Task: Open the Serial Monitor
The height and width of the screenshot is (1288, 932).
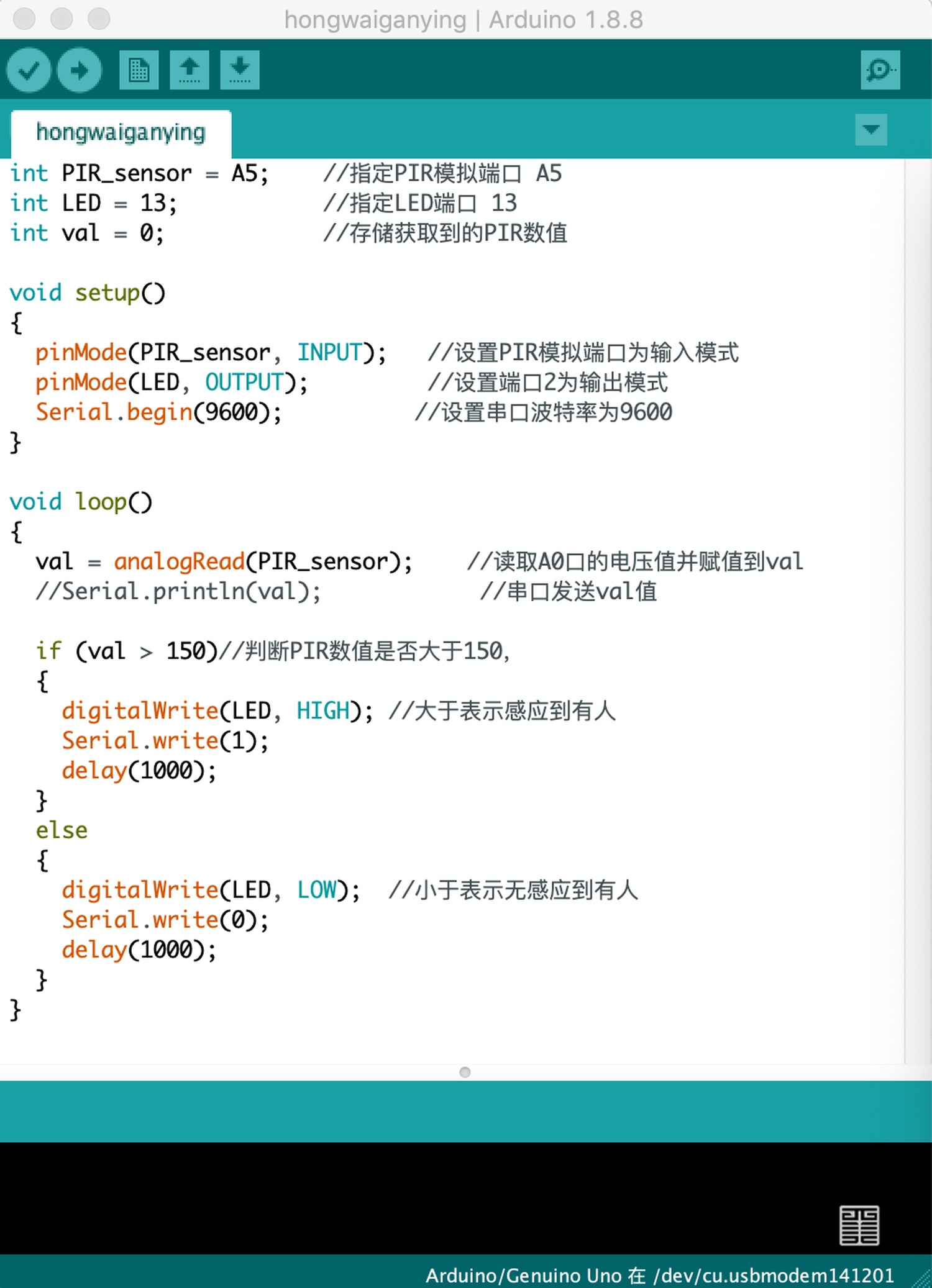Action: 880,70
